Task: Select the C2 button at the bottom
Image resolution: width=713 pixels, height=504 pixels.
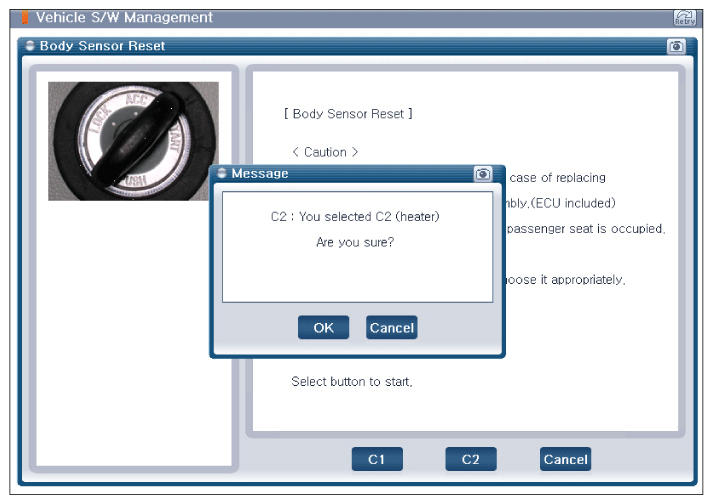Action: [x=470, y=459]
